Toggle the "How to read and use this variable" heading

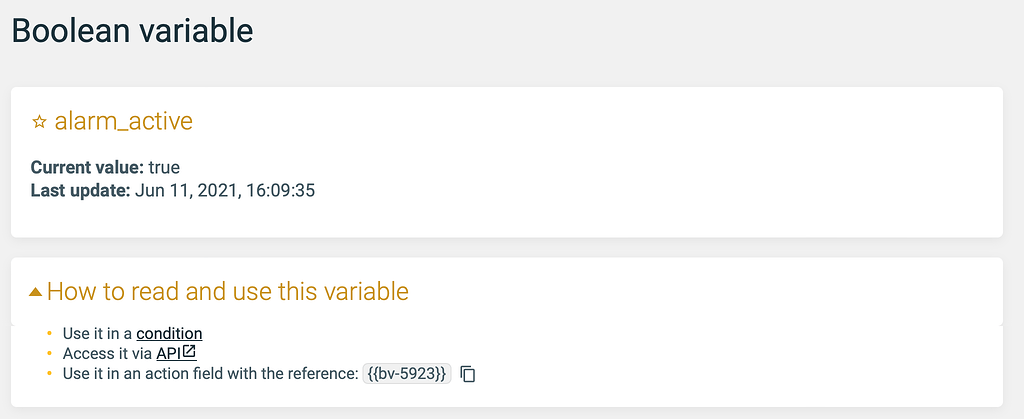pyautogui.click(x=227, y=292)
